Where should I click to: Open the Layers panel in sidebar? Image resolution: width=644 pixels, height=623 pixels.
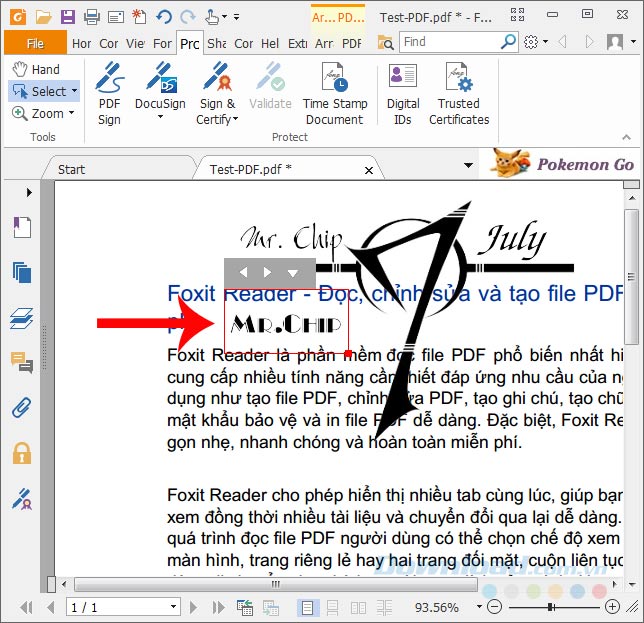point(22,318)
